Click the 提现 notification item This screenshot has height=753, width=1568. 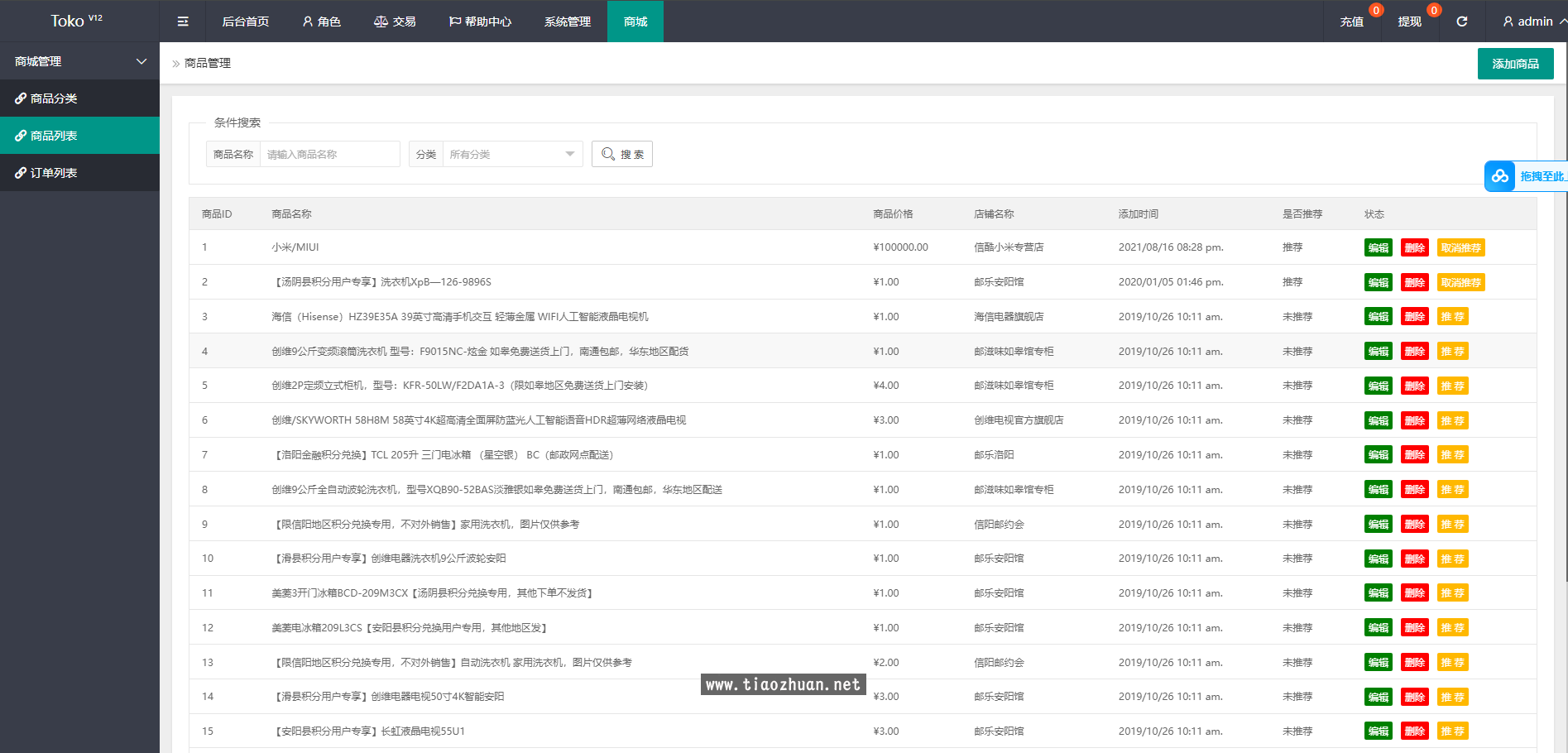coord(1409,22)
